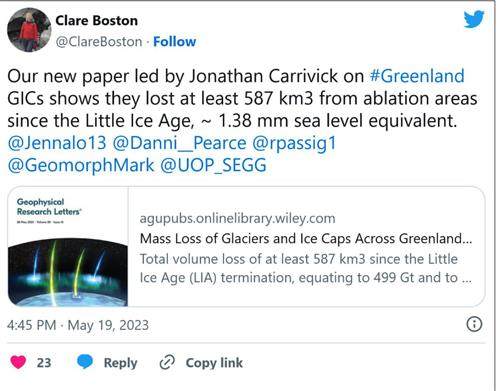
Task: Click the Copy link text
Action: point(214,363)
